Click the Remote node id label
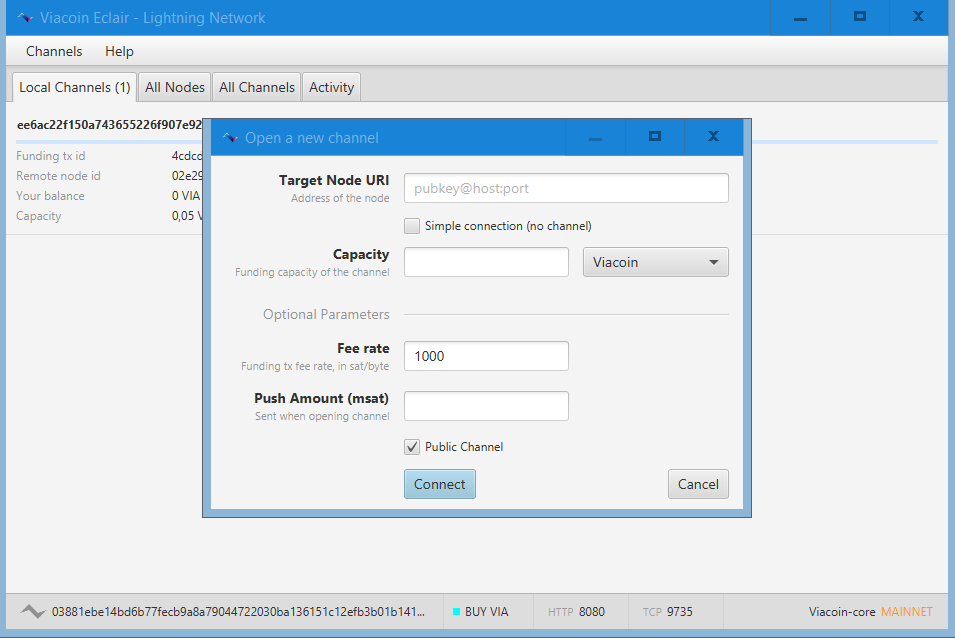Viewport: 955px width, 638px height. [58, 176]
